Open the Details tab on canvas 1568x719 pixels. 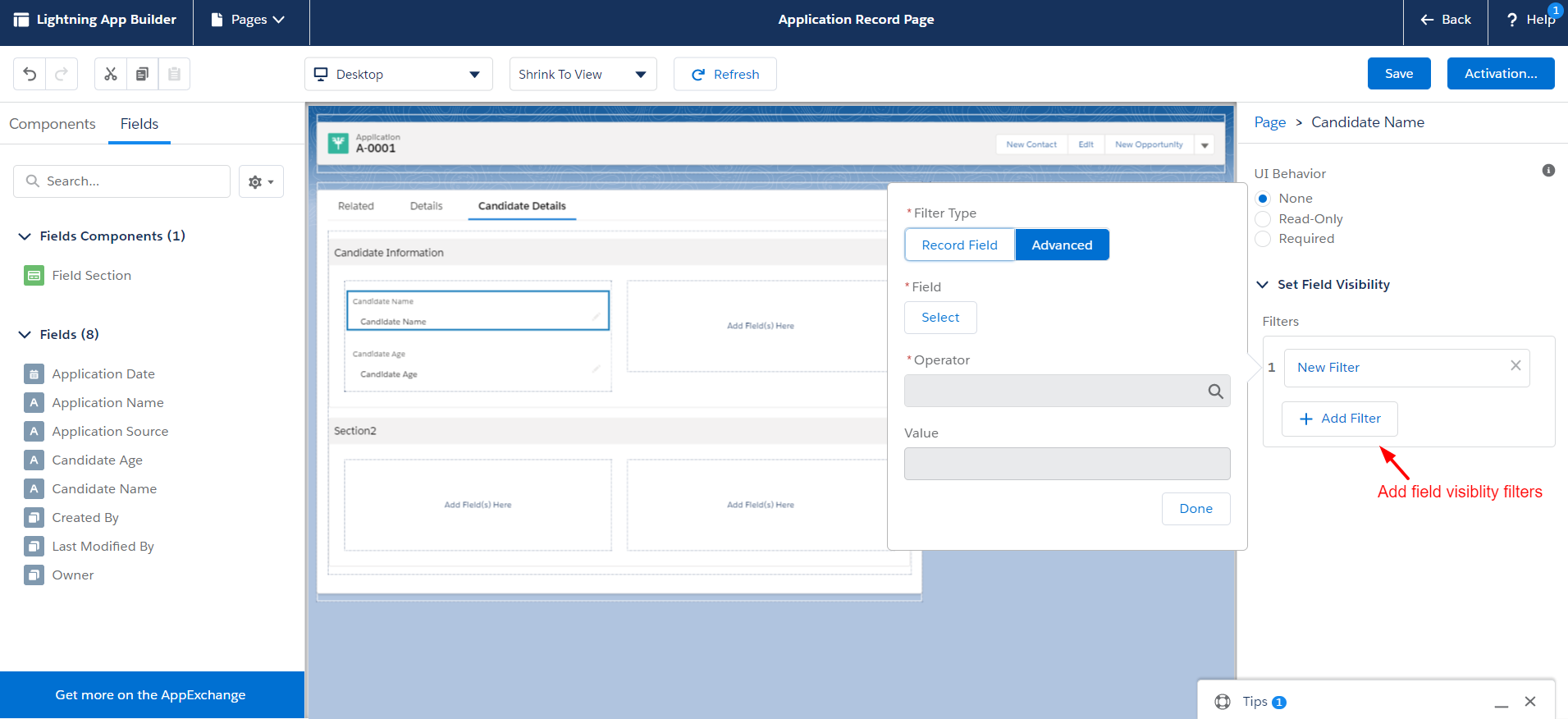pyautogui.click(x=427, y=206)
